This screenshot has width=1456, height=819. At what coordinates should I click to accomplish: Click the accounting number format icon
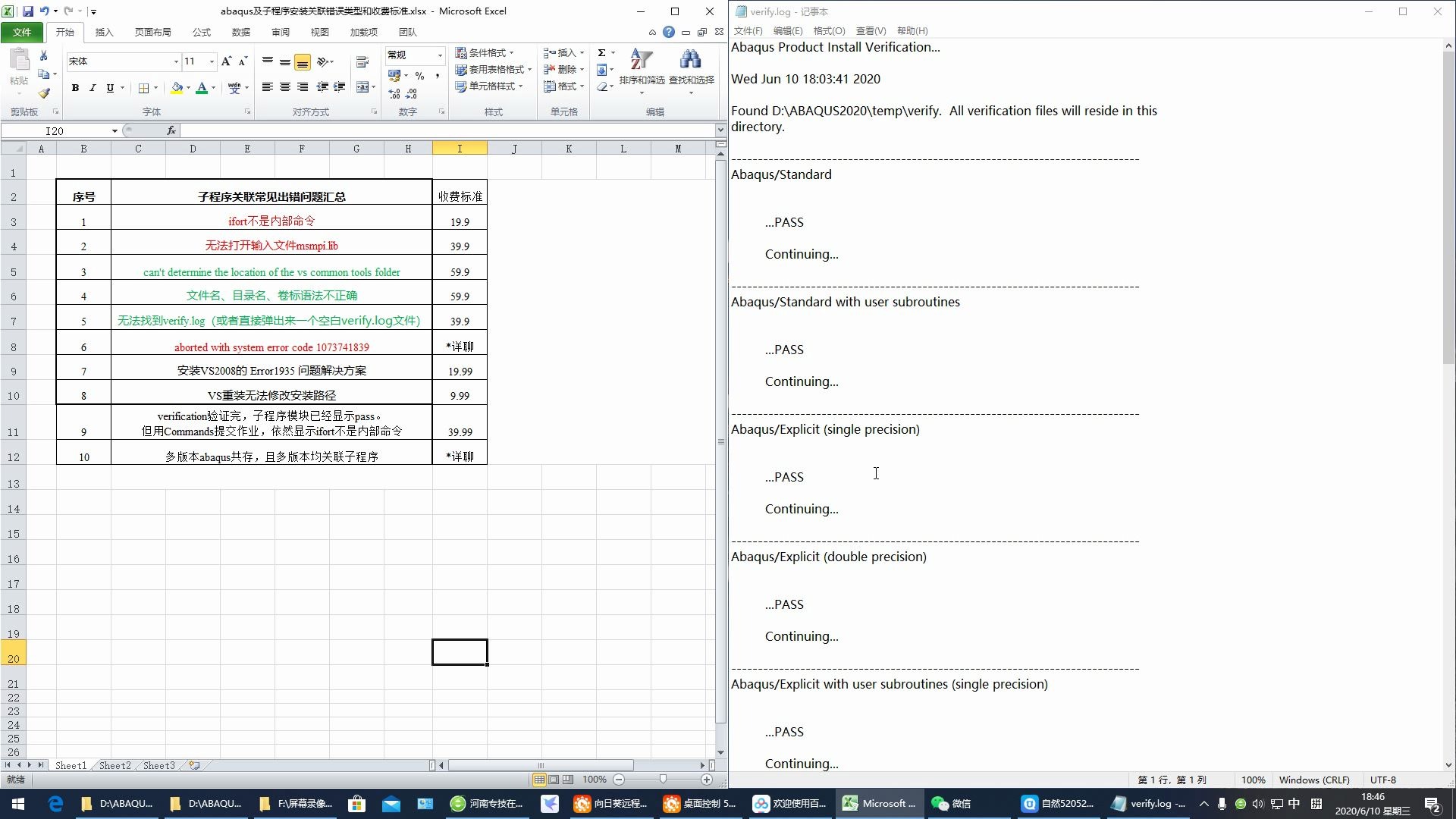click(x=394, y=76)
